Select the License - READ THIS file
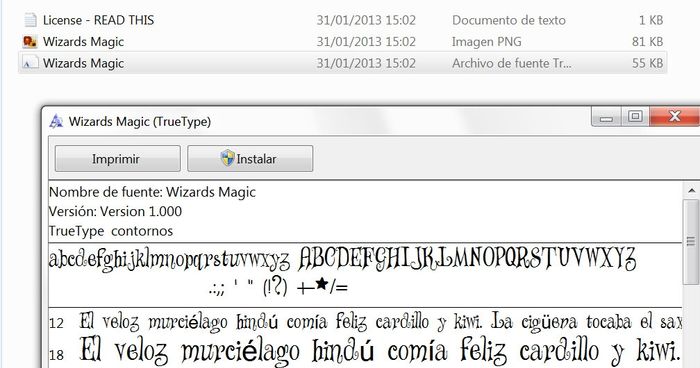The height and width of the screenshot is (368, 700). coord(343,20)
